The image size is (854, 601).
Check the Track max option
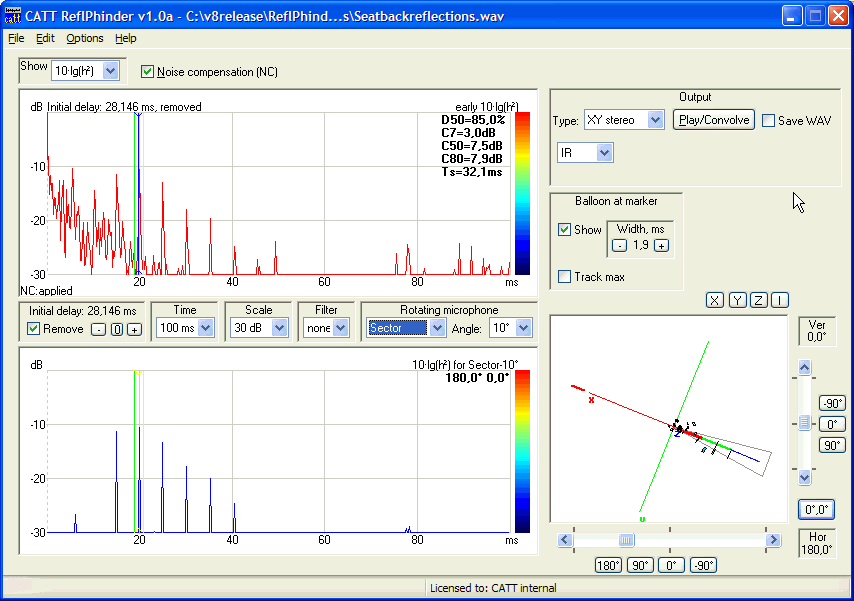point(565,277)
